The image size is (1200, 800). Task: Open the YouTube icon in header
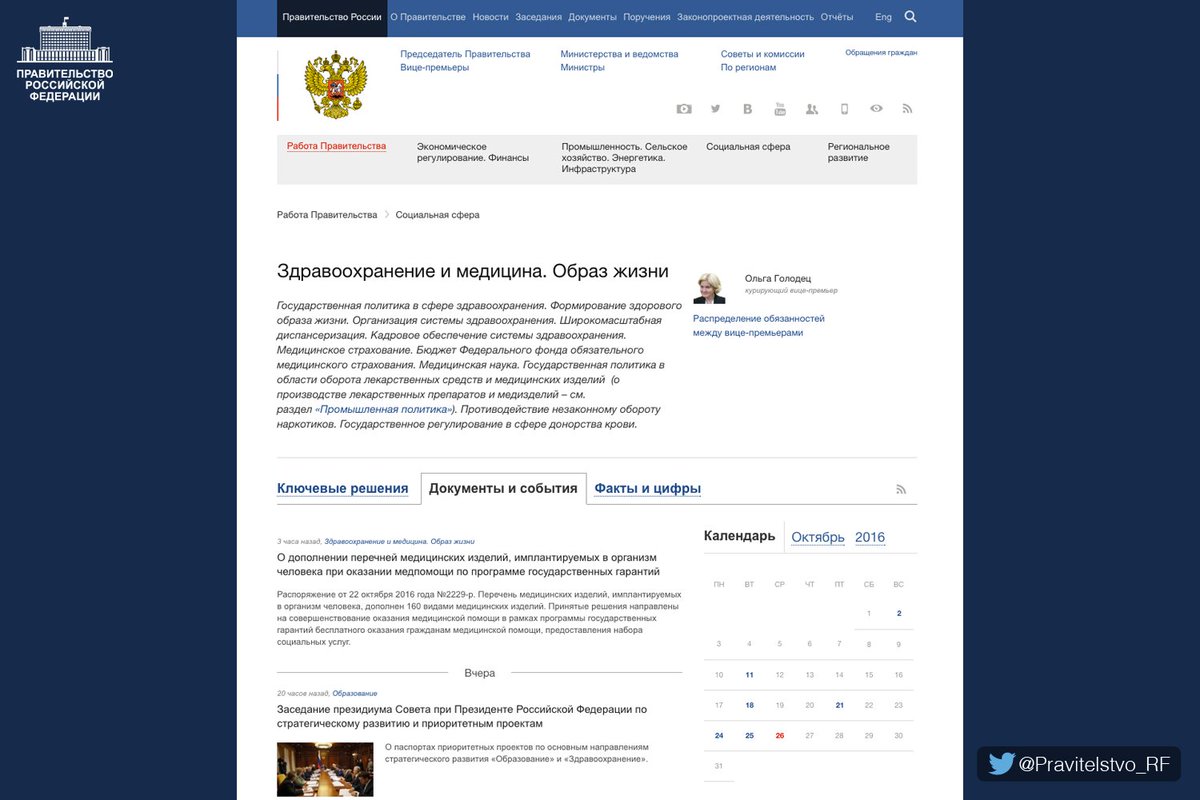point(780,109)
